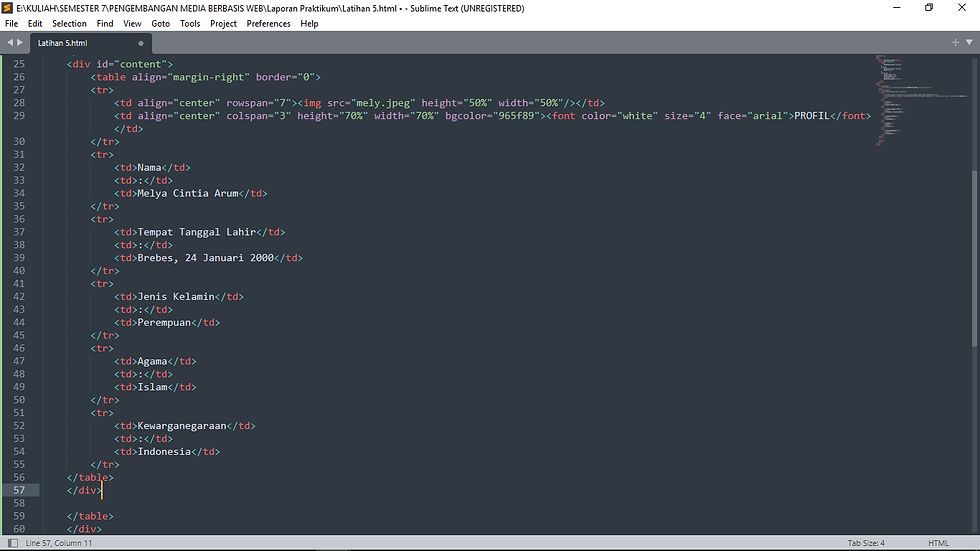Restore down the Sublime Text window
Image resolution: width=980 pixels, height=551 pixels.
point(929,8)
